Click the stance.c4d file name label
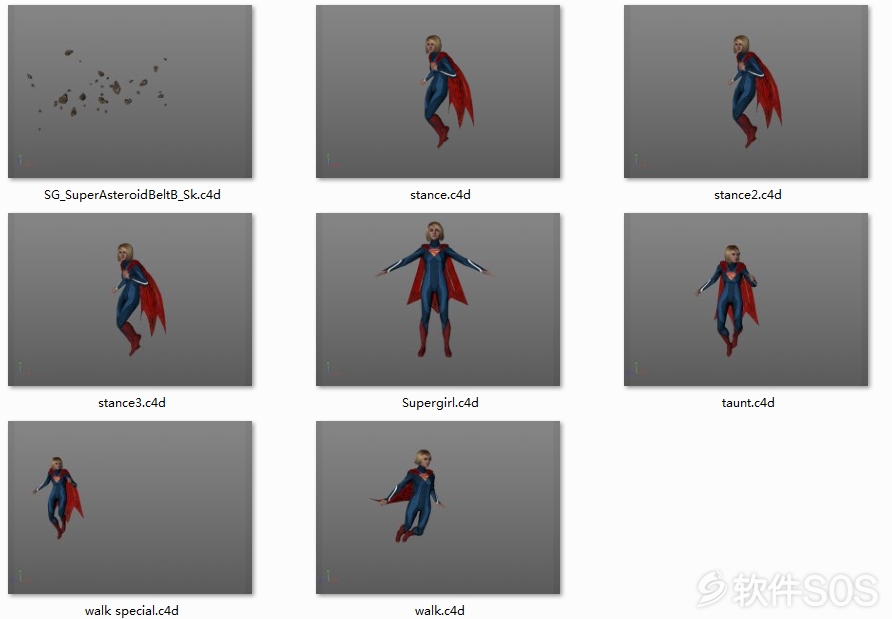 pos(440,195)
